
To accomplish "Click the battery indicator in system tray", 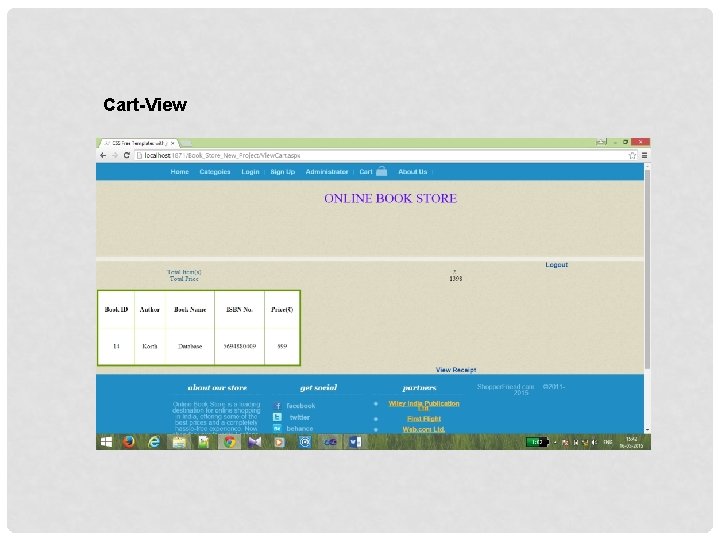I will tap(537, 442).
